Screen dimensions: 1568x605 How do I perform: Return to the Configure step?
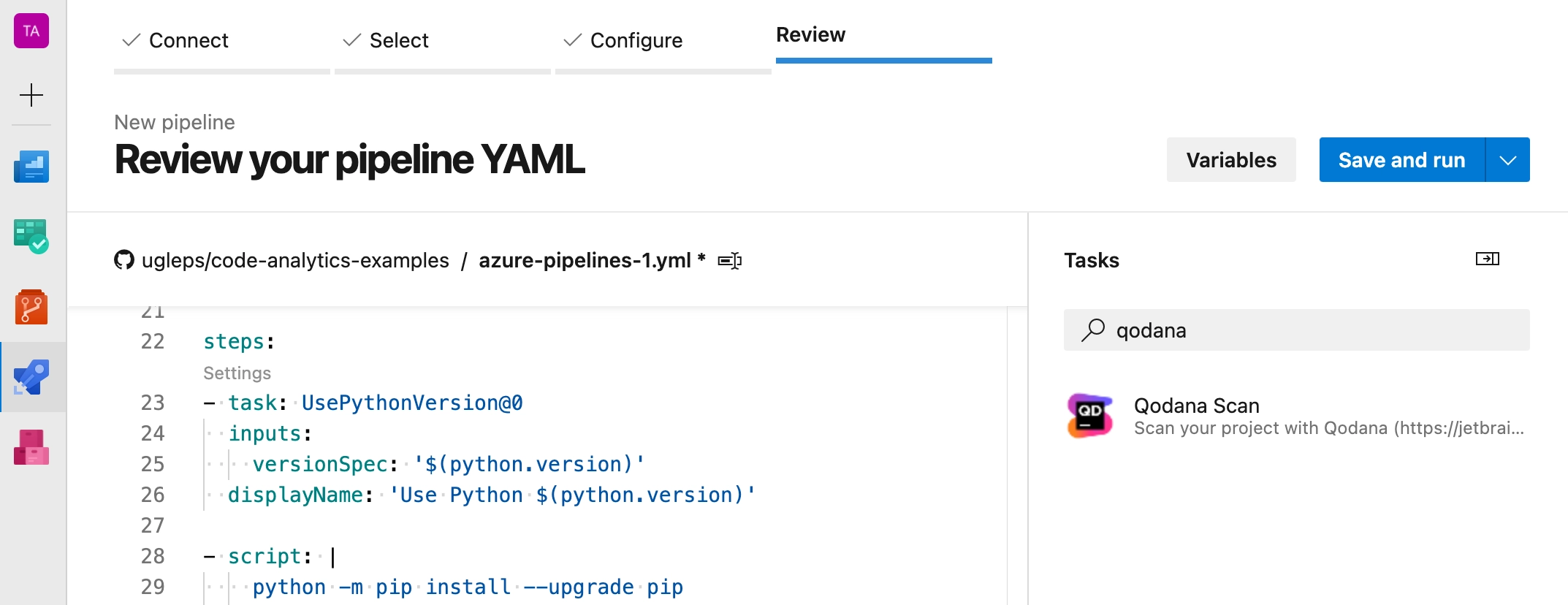pyautogui.click(x=623, y=40)
